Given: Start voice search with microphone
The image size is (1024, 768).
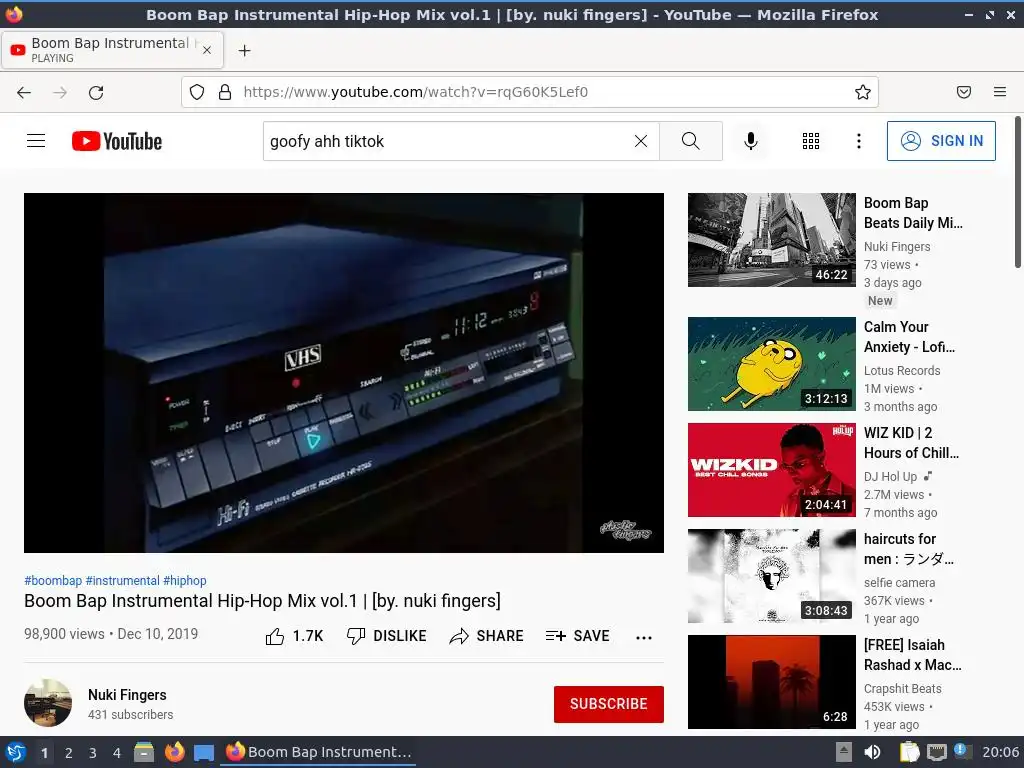Looking at the screenshot, I should click(751, 141).
